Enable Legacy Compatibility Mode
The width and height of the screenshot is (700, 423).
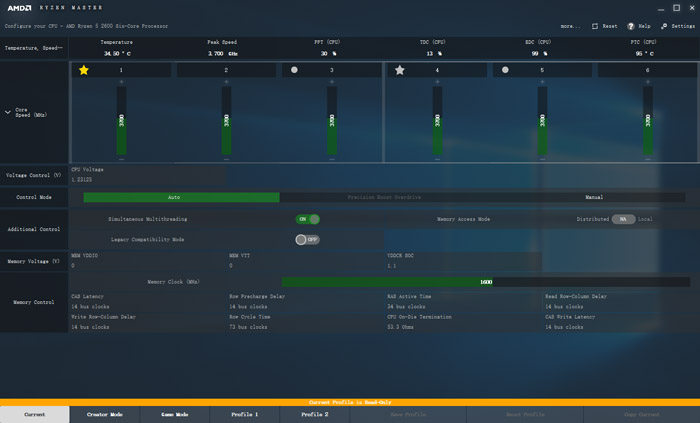click(307, 240)
